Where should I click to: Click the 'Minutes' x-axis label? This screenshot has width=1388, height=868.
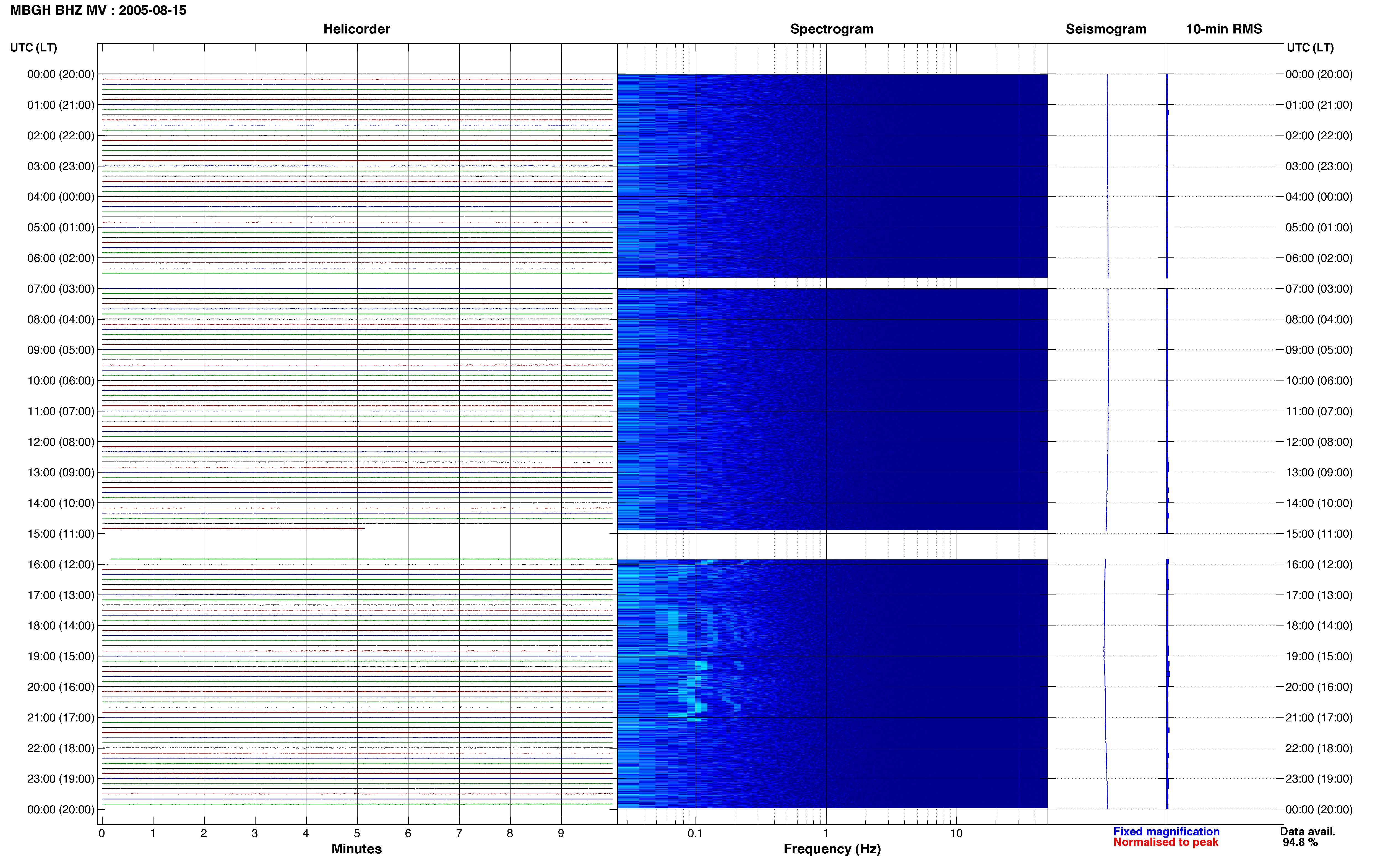(356, 848)
